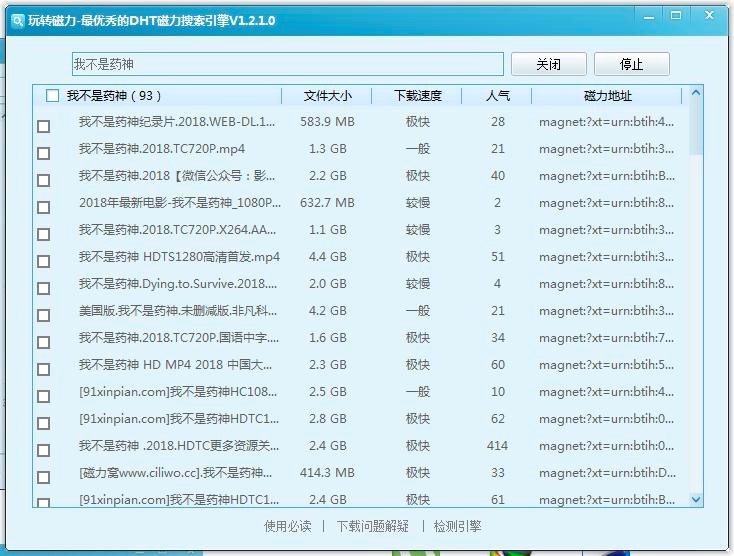Open the 使用必读 link
Screen dimensions: 734x556
287,527
